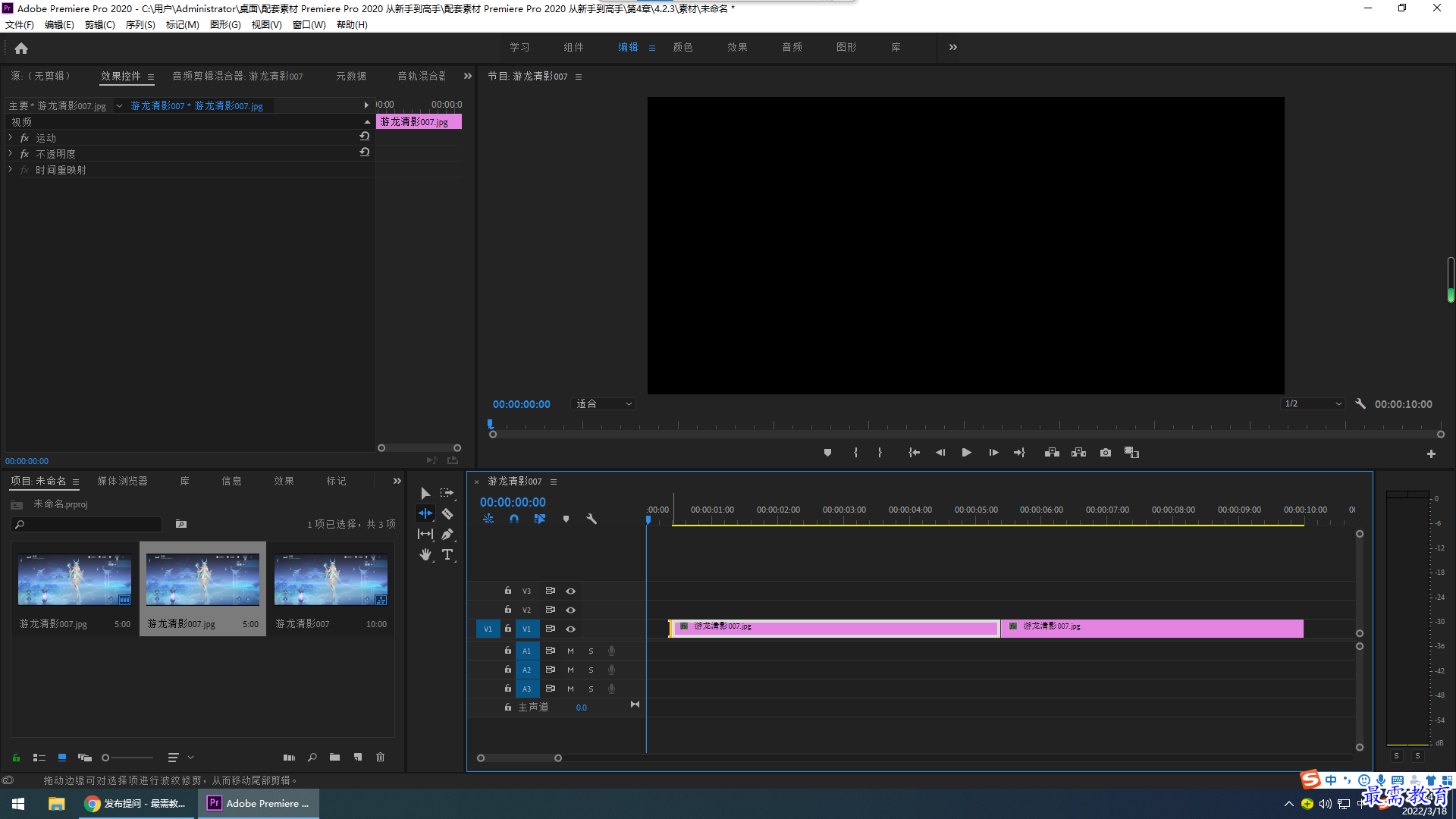1456x819 pixels.
Task: Solo audio track A2
Action: pos(591,670)
